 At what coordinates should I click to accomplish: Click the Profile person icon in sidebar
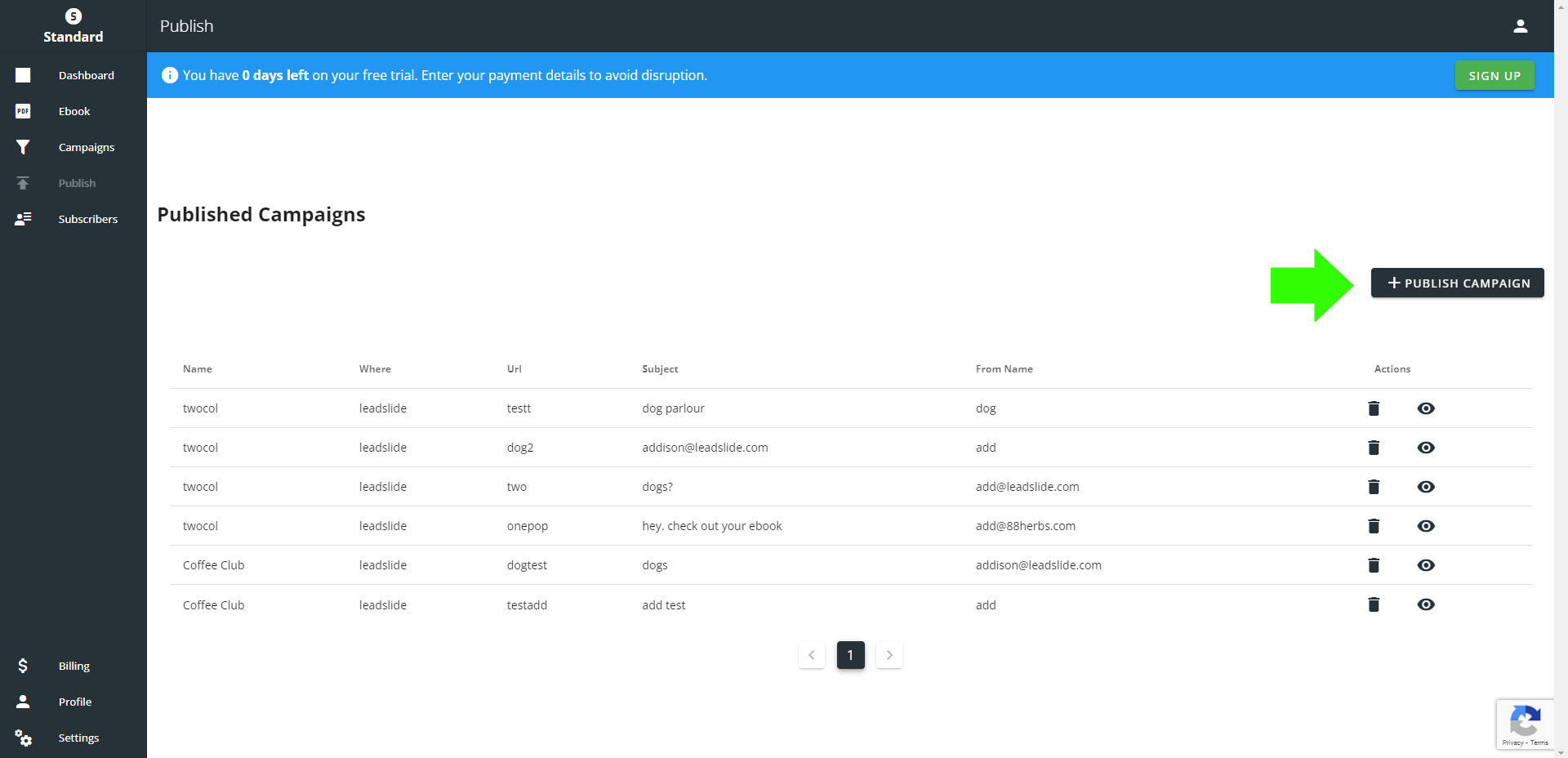pos(23,702)
